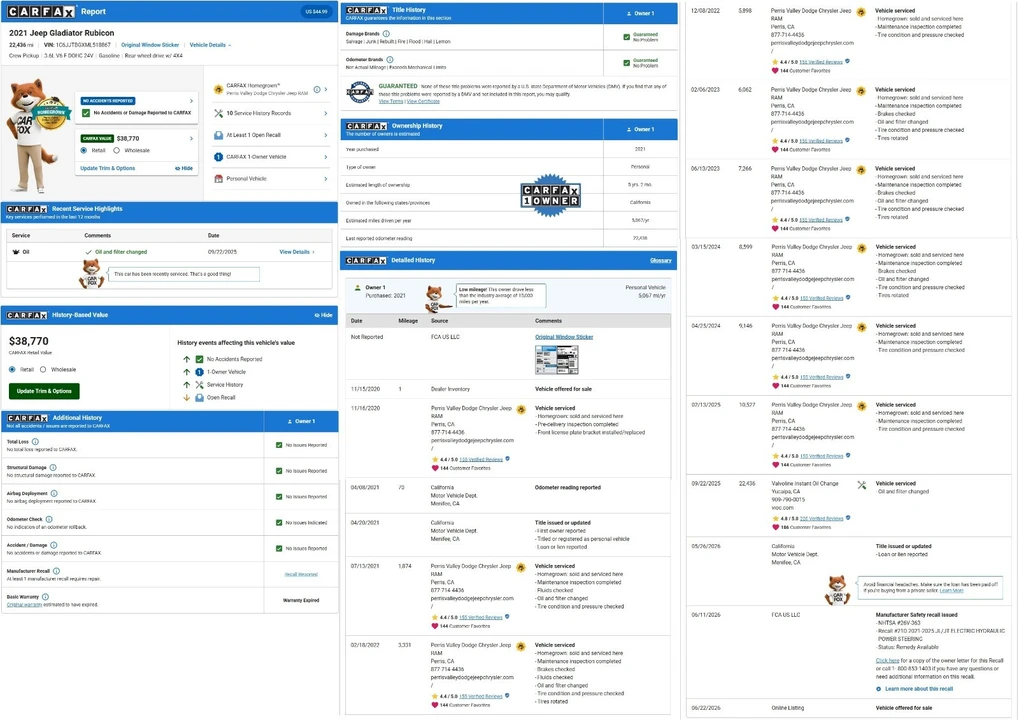Click the blue 1-Owner badge icon beside CARFAX 1-Owner Vehicle
Screen dimensions: 1019x720
pyautogui.click(x=218, y=157)
